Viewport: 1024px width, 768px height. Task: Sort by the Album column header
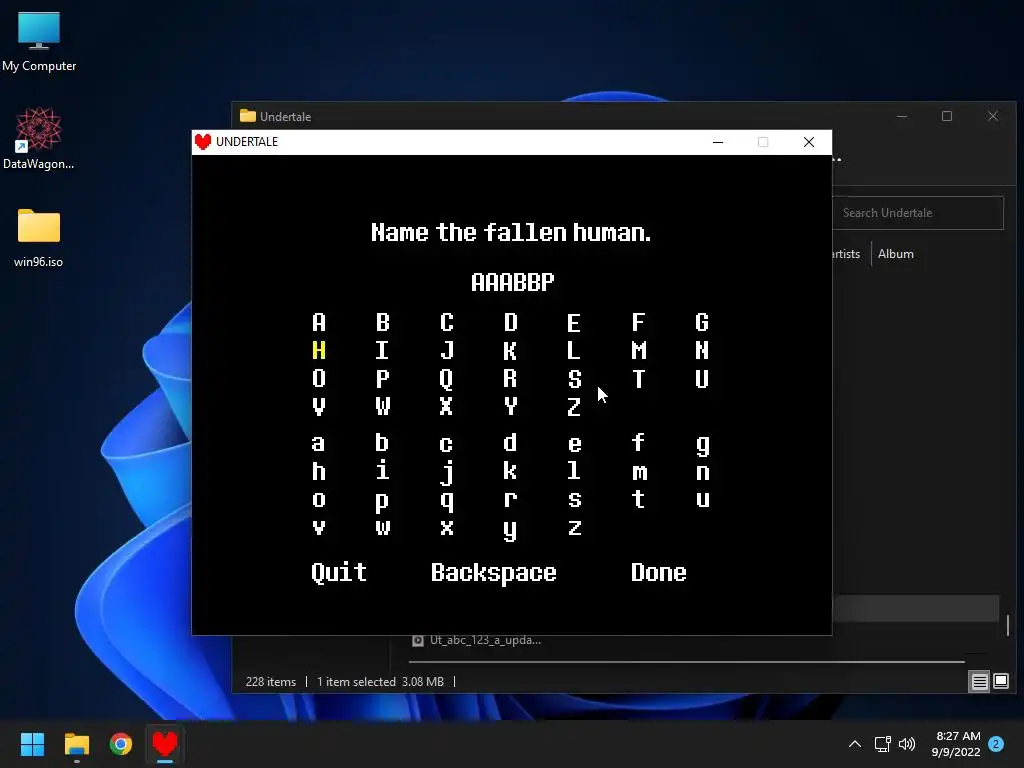point(895,254)
